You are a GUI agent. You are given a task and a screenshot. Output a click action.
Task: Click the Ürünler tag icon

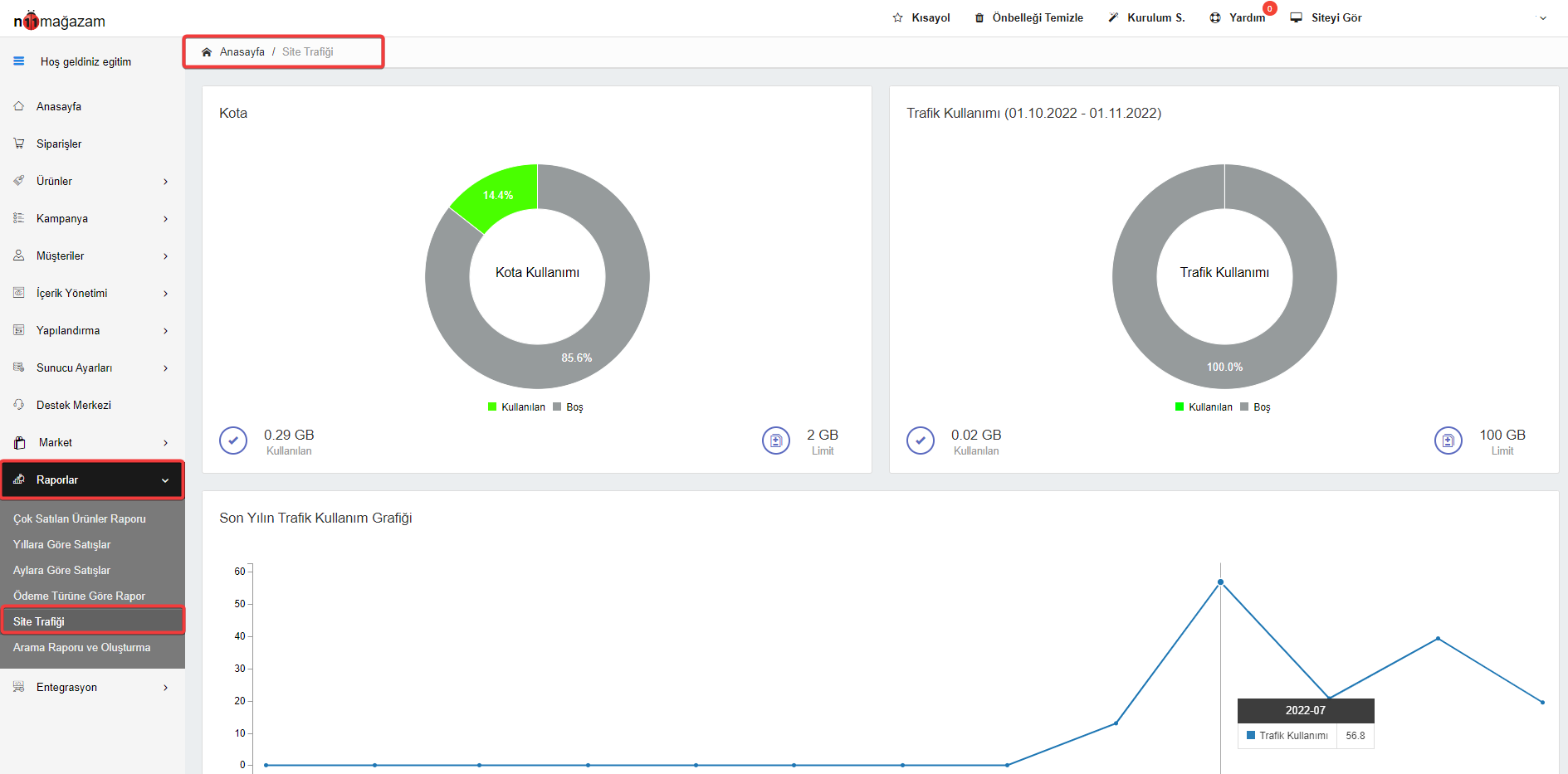(x=19, y=181)
